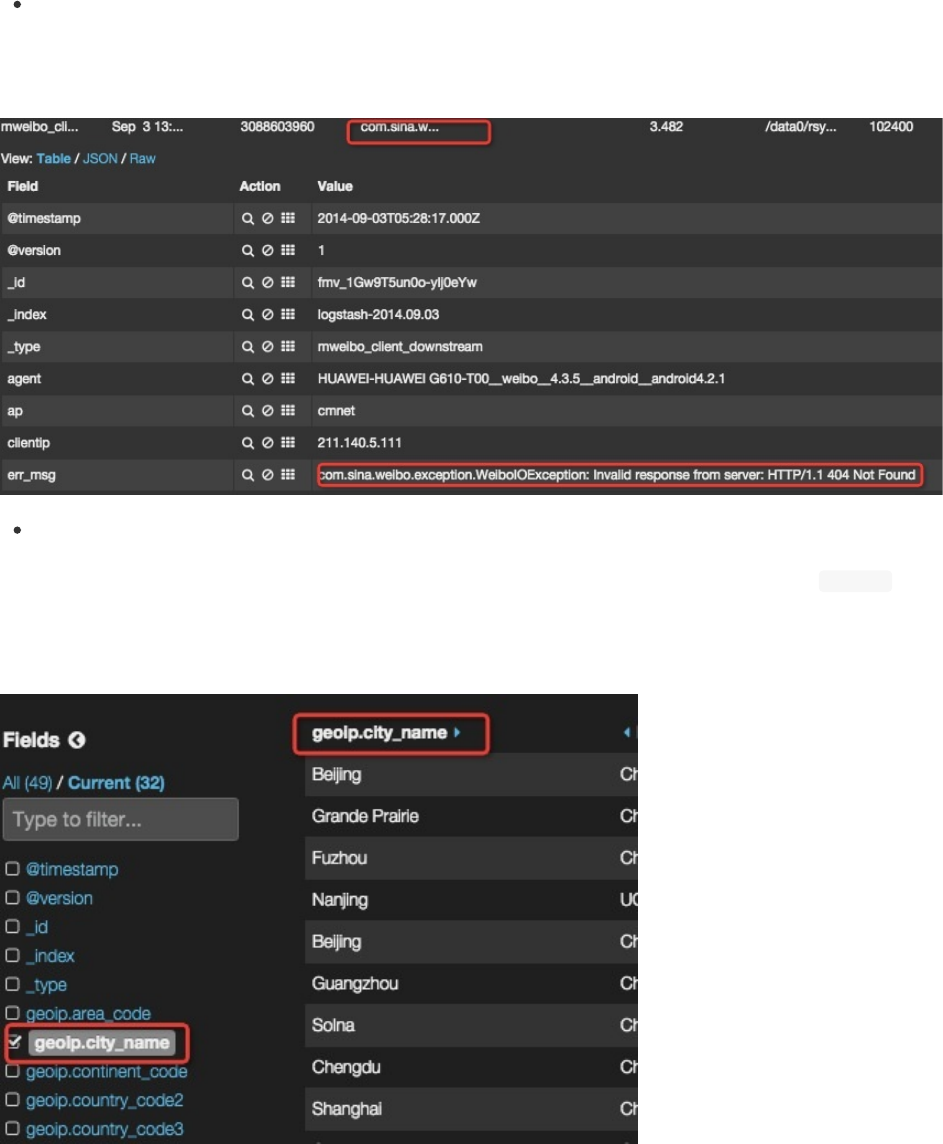
Task: Check the geoip.continent_code field checkbox
Action: tap(12, 1071)
